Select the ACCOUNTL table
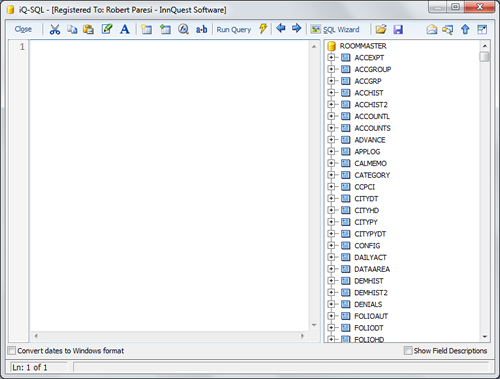 tap(372, 116)
